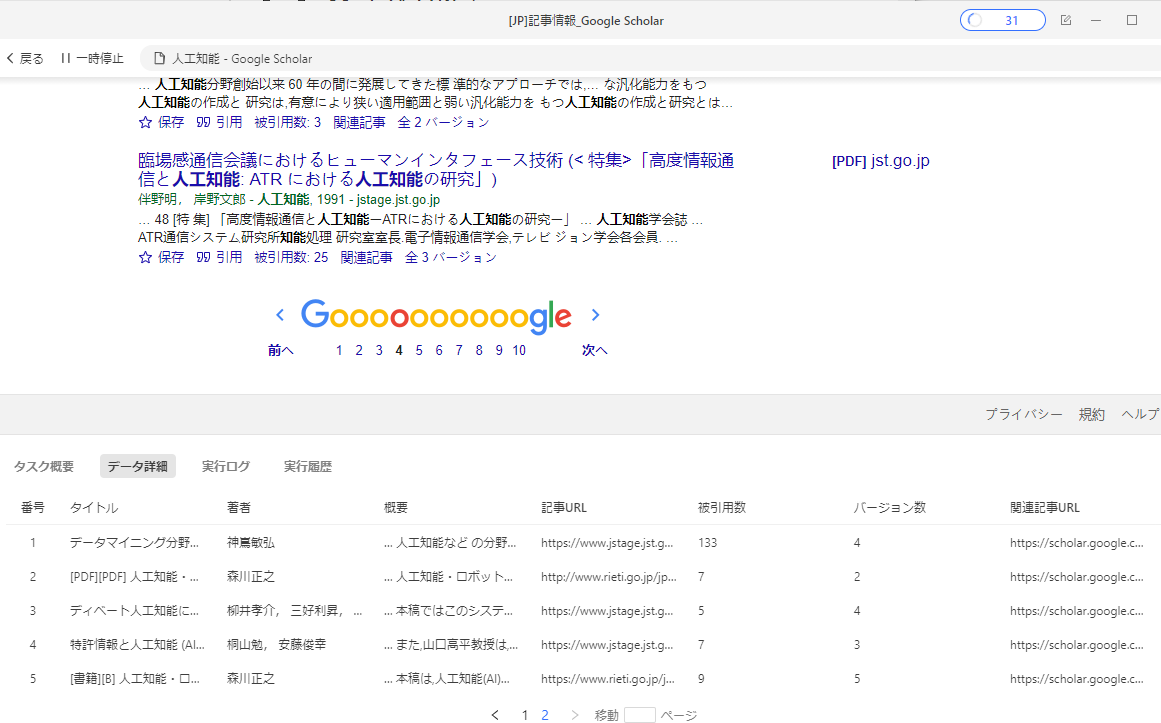Open 関連記事 for the first article
Viewport: 1161px width, 723px height.
coord(359,122)
